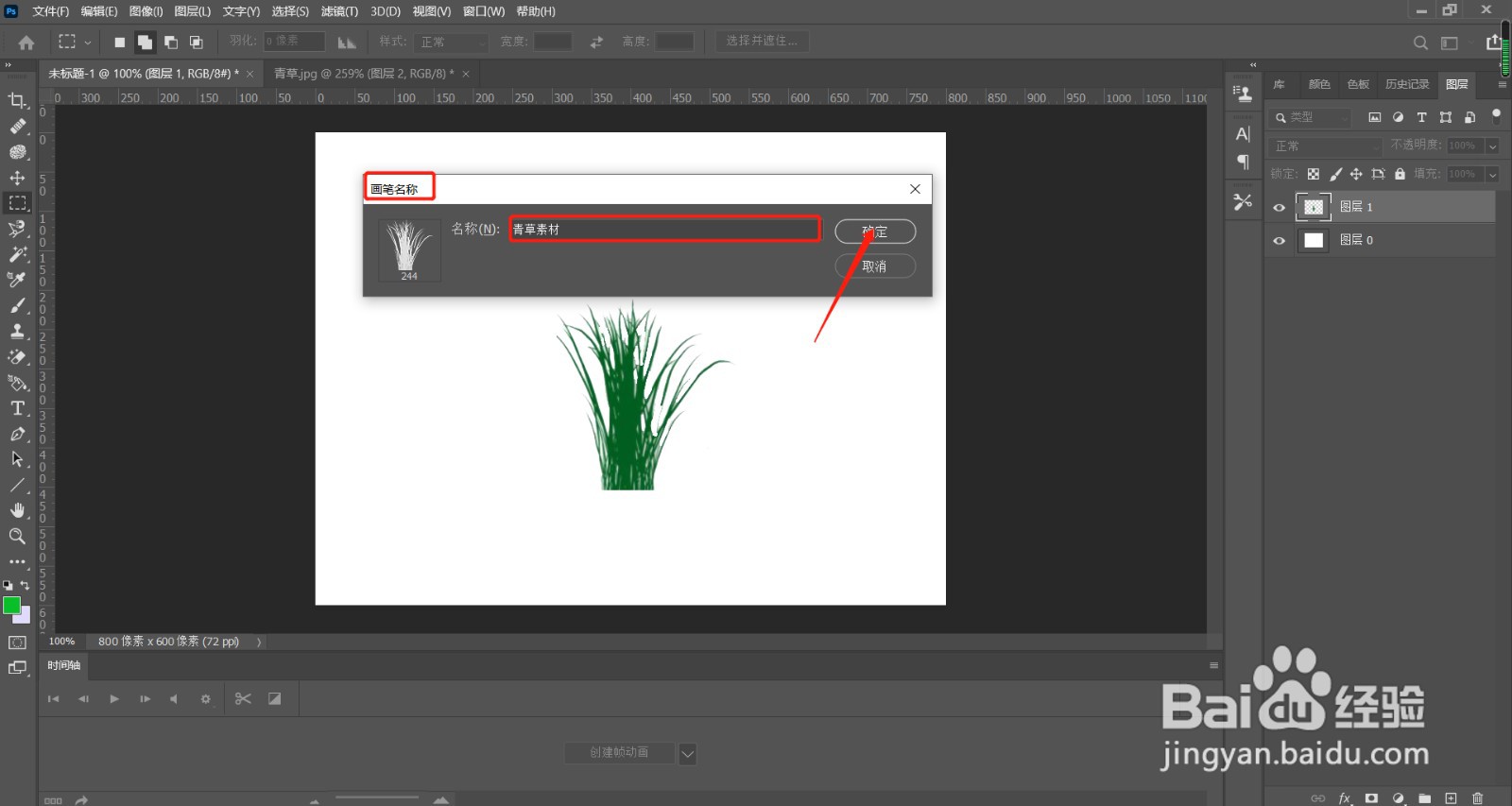
Task: Expand opacity 不透明度 arrow
Action: [x=1492, y=146]
